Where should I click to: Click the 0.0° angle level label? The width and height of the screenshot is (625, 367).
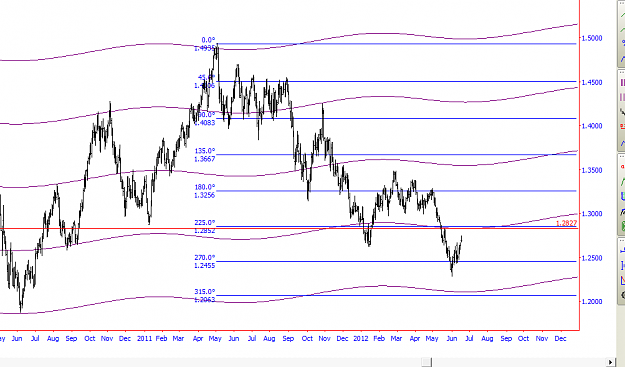(x=208, y=40)
